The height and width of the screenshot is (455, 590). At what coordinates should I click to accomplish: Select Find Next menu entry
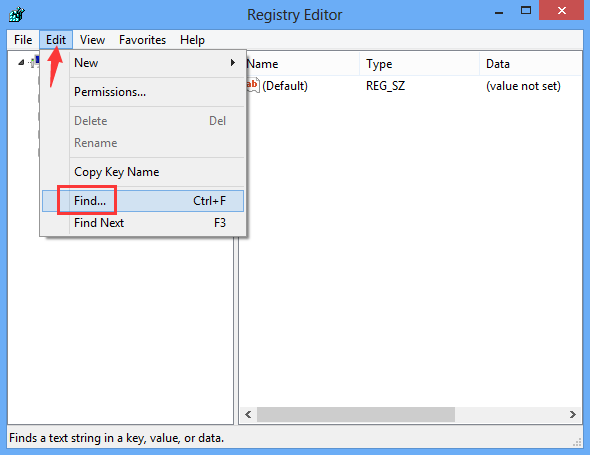[x=143, y=223]
